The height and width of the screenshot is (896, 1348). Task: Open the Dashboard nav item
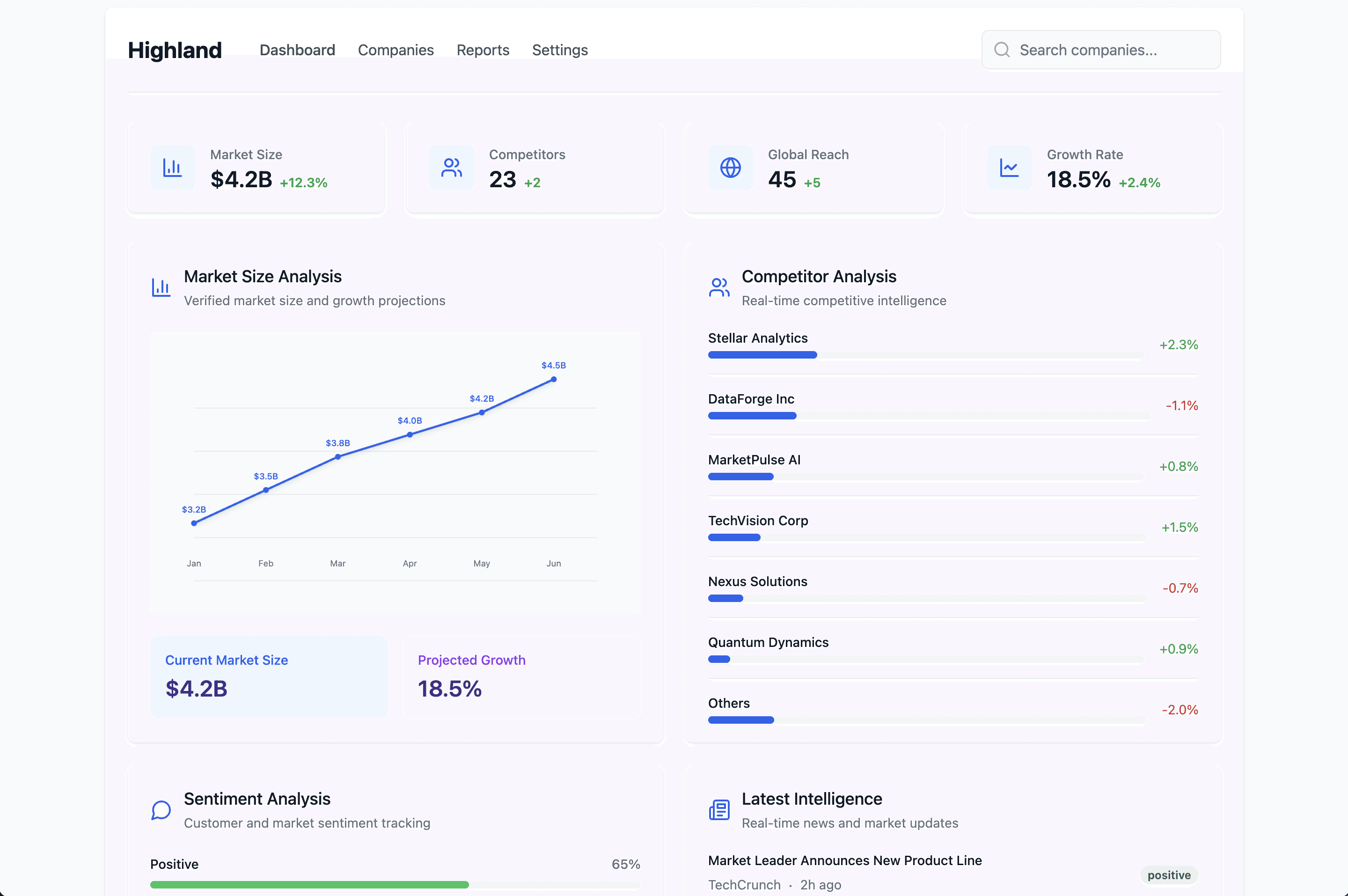297,50
